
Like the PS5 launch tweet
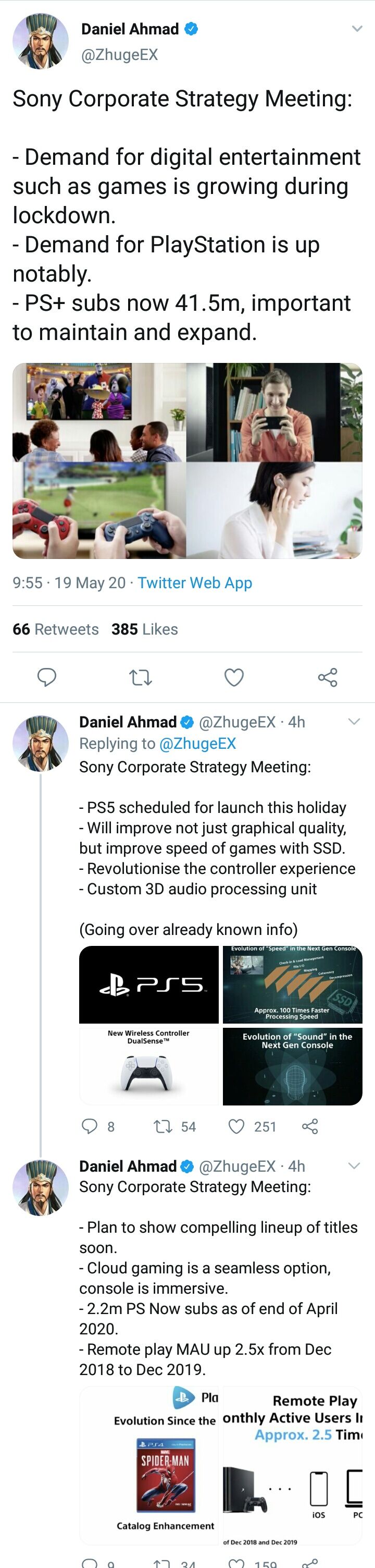point(236,1126)
